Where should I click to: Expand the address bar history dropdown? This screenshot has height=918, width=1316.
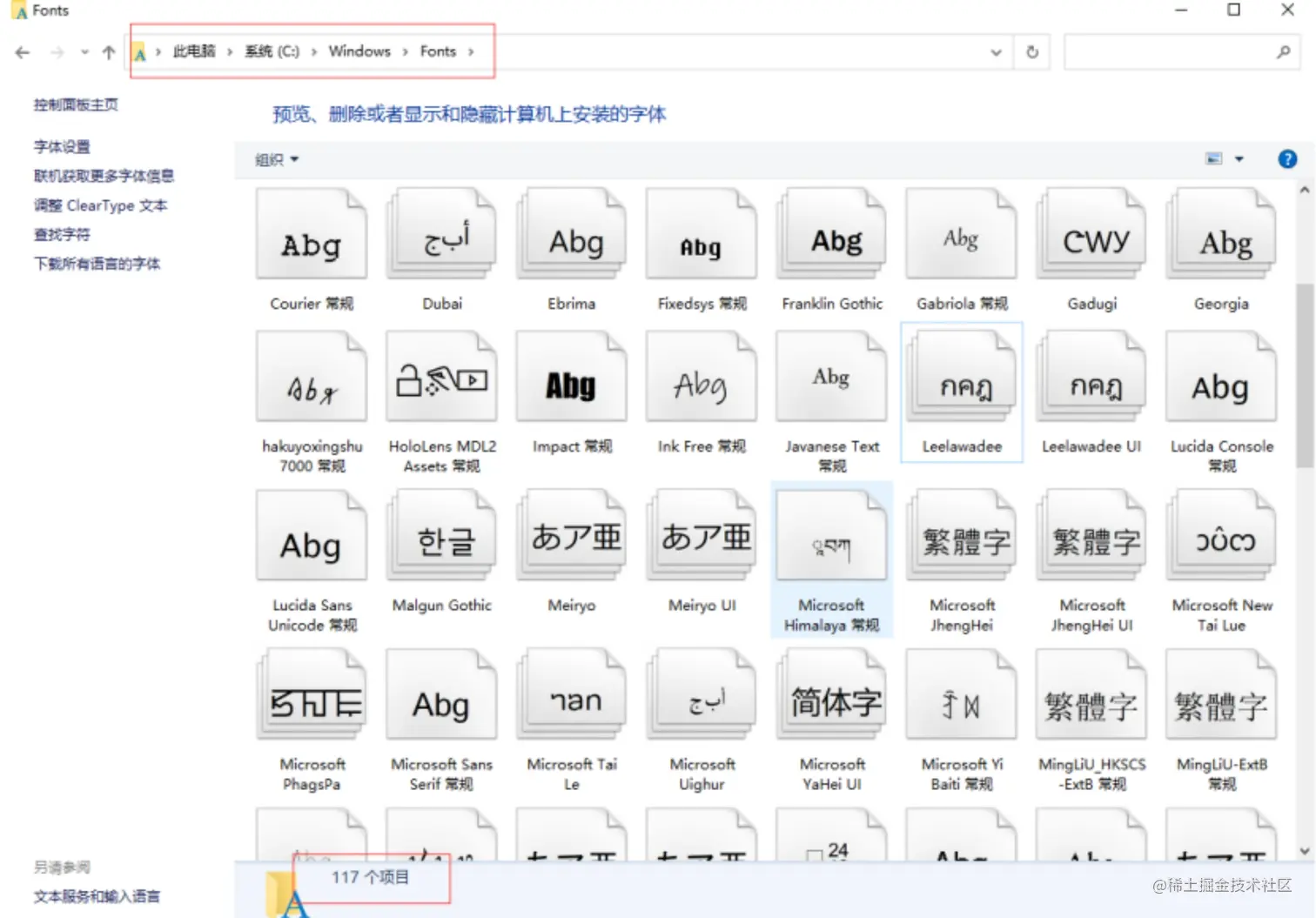tap(997, 52)
